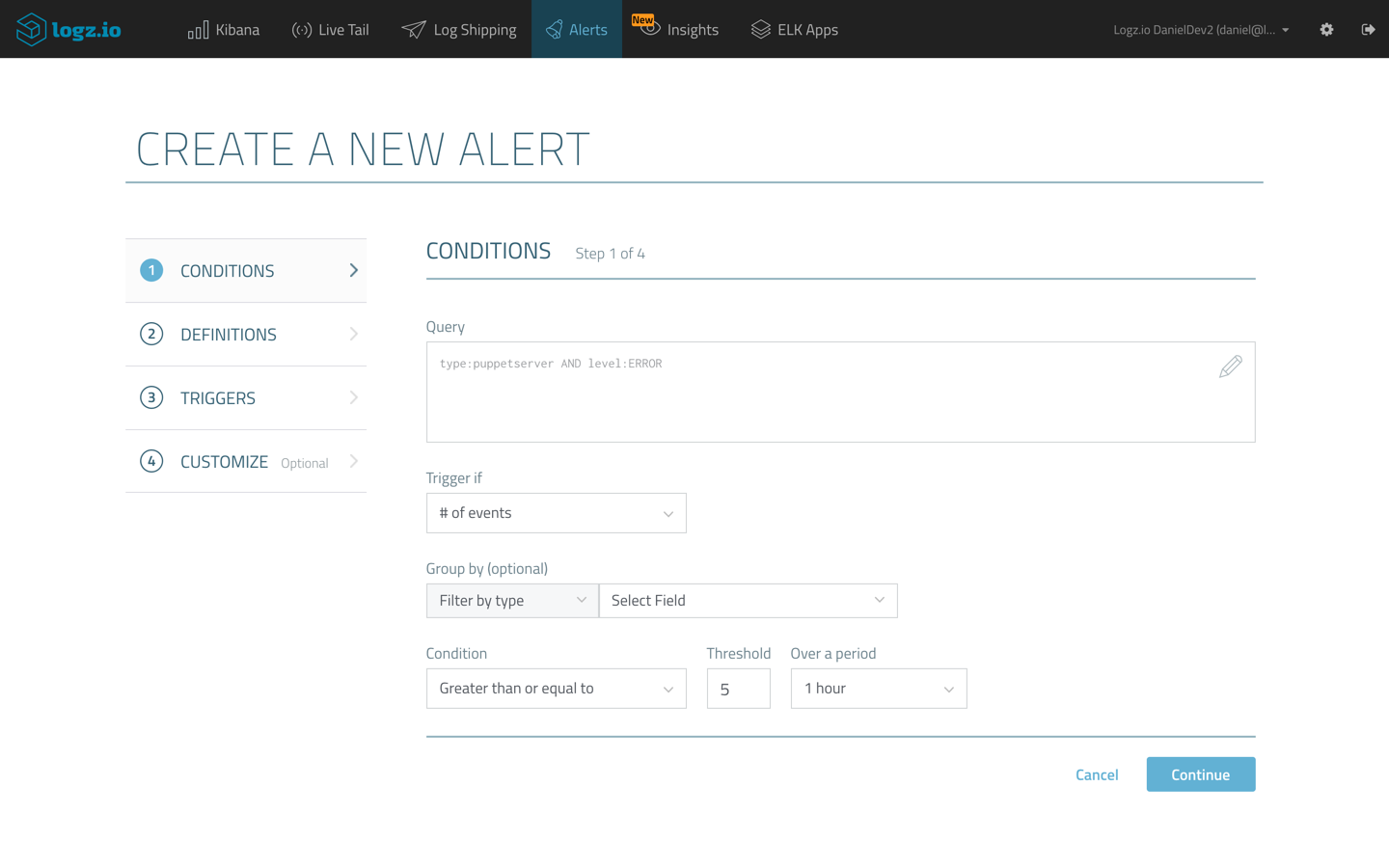Click step 3 circle for Triggers
This screenshot has height=868, width=1389.
pyautogui.click(x=151, y=397)
